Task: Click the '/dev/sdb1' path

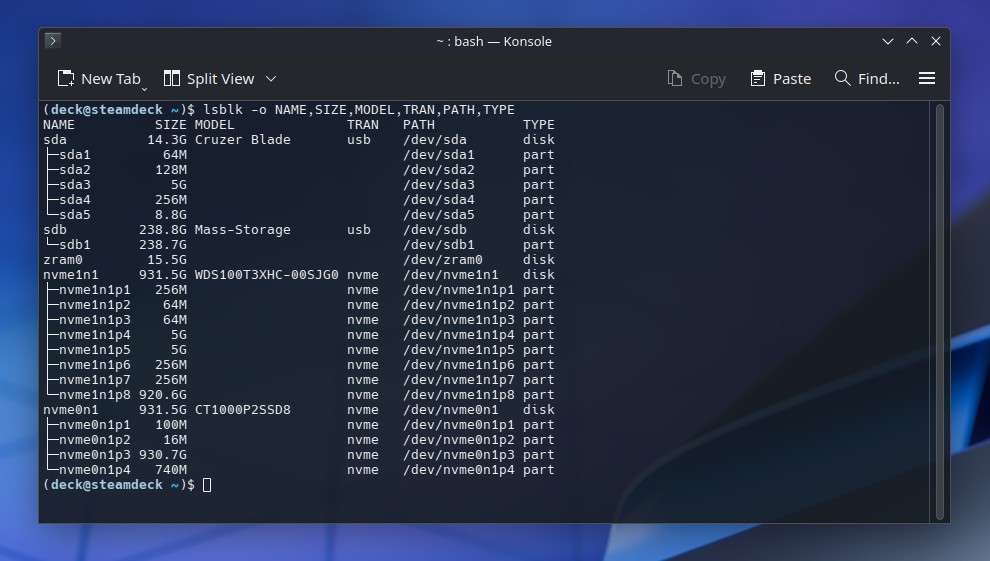Action: [439, 245]
